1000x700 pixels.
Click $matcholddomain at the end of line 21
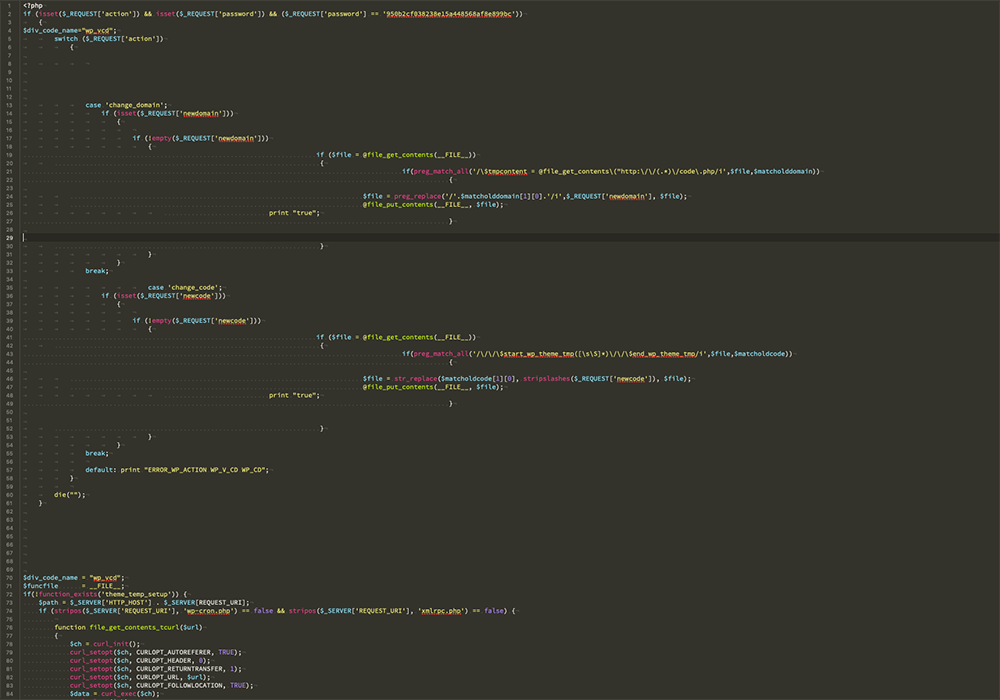click(783, 171)
